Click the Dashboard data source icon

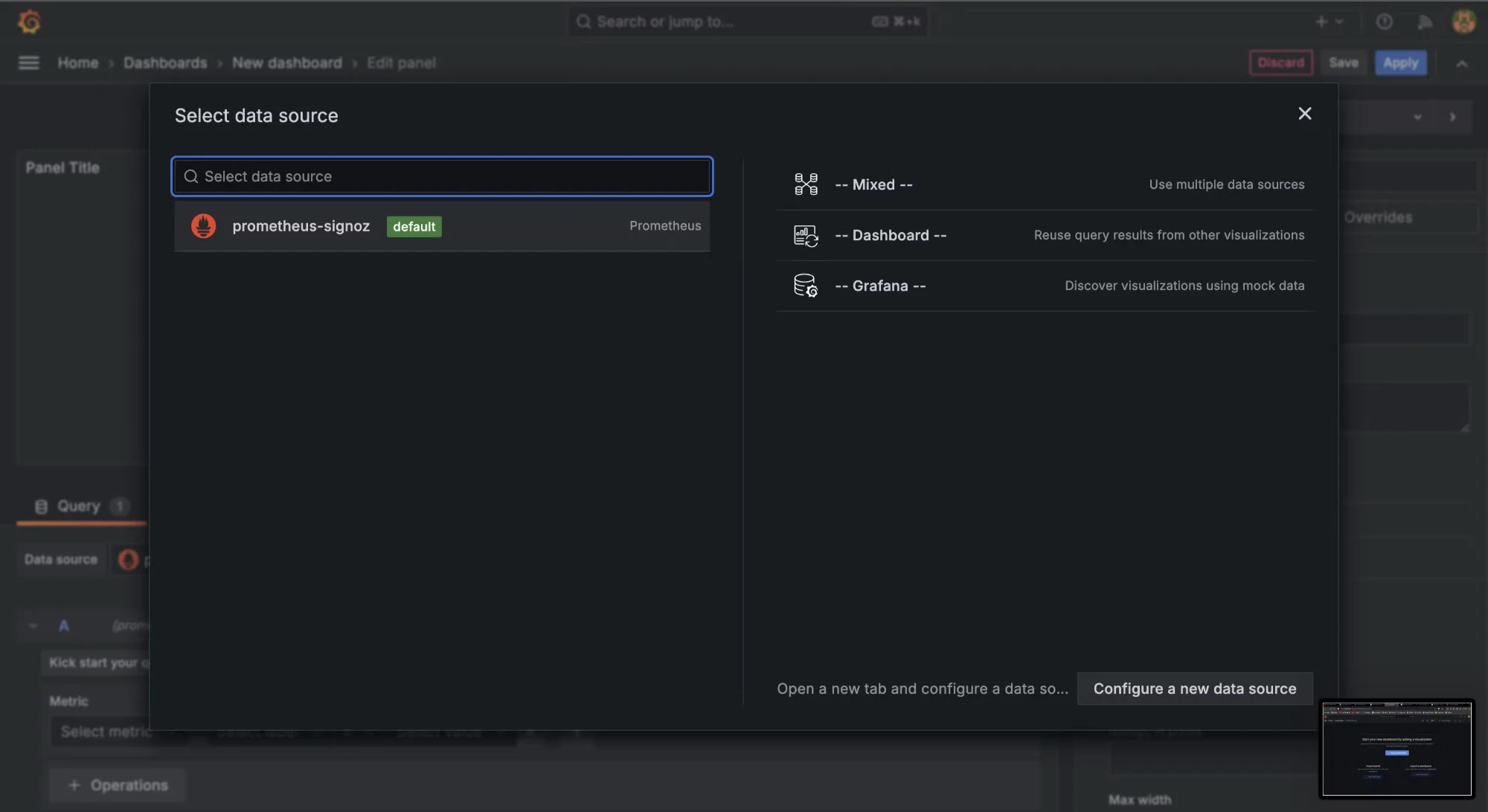coord(806,236)
